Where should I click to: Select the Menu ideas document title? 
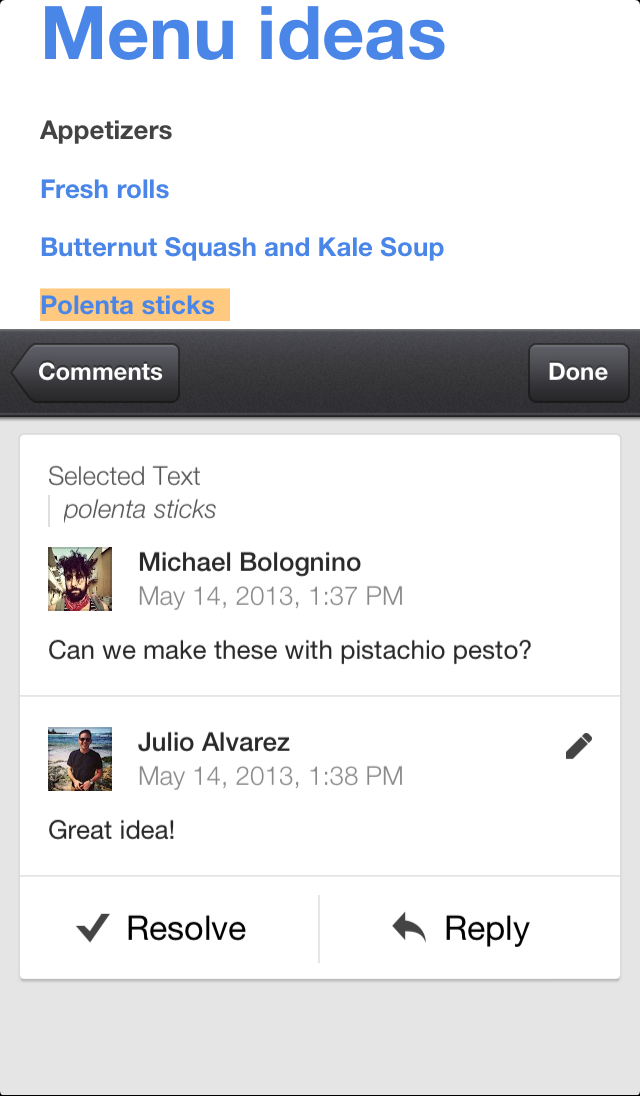(243, 35)
